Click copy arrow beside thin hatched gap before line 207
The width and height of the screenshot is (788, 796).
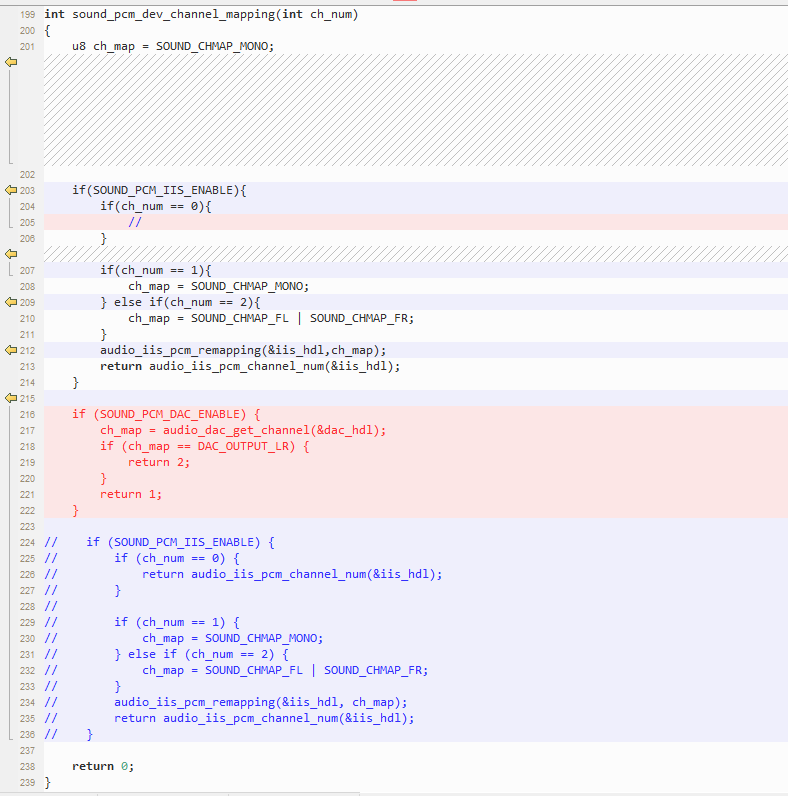coord(11,254)
